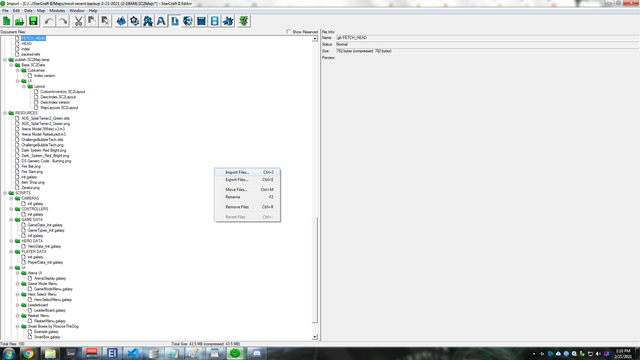The width and height of the screenshot is (640, 360).
Task: Collapse the Leaderboard folder
Action: click(x=18, y=305)
